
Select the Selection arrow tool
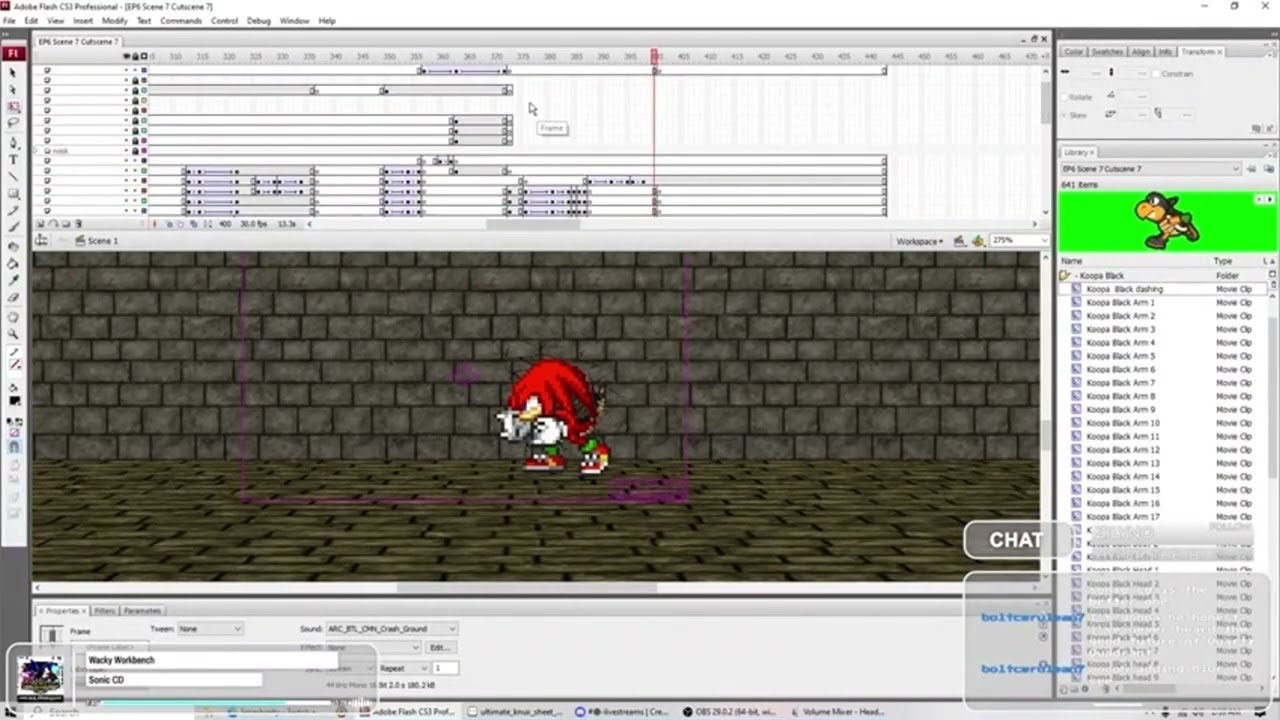[13, 72]
